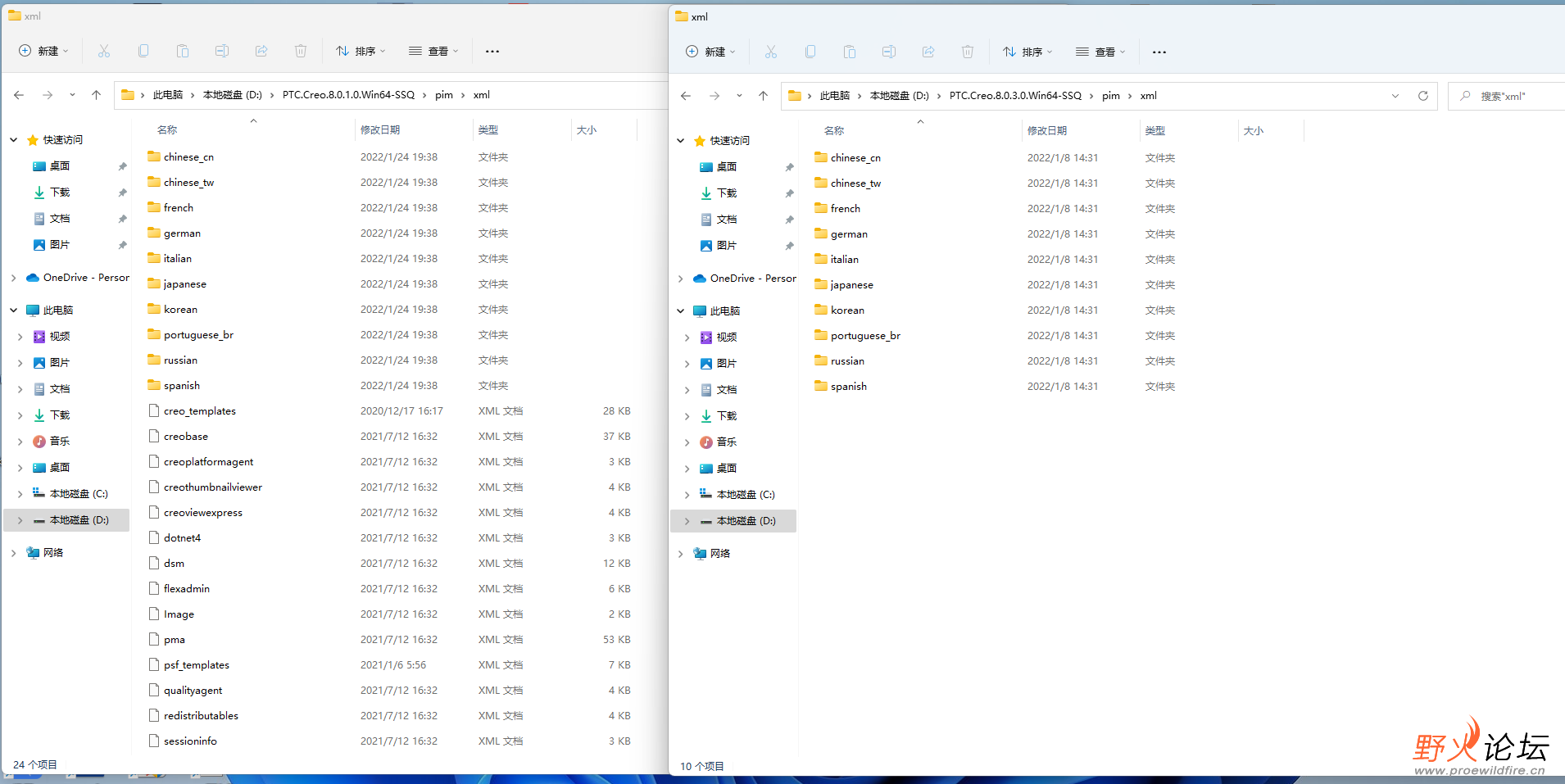Go up one folder in right window
Screen dimensions: 1565x784
tap(763, 96)
